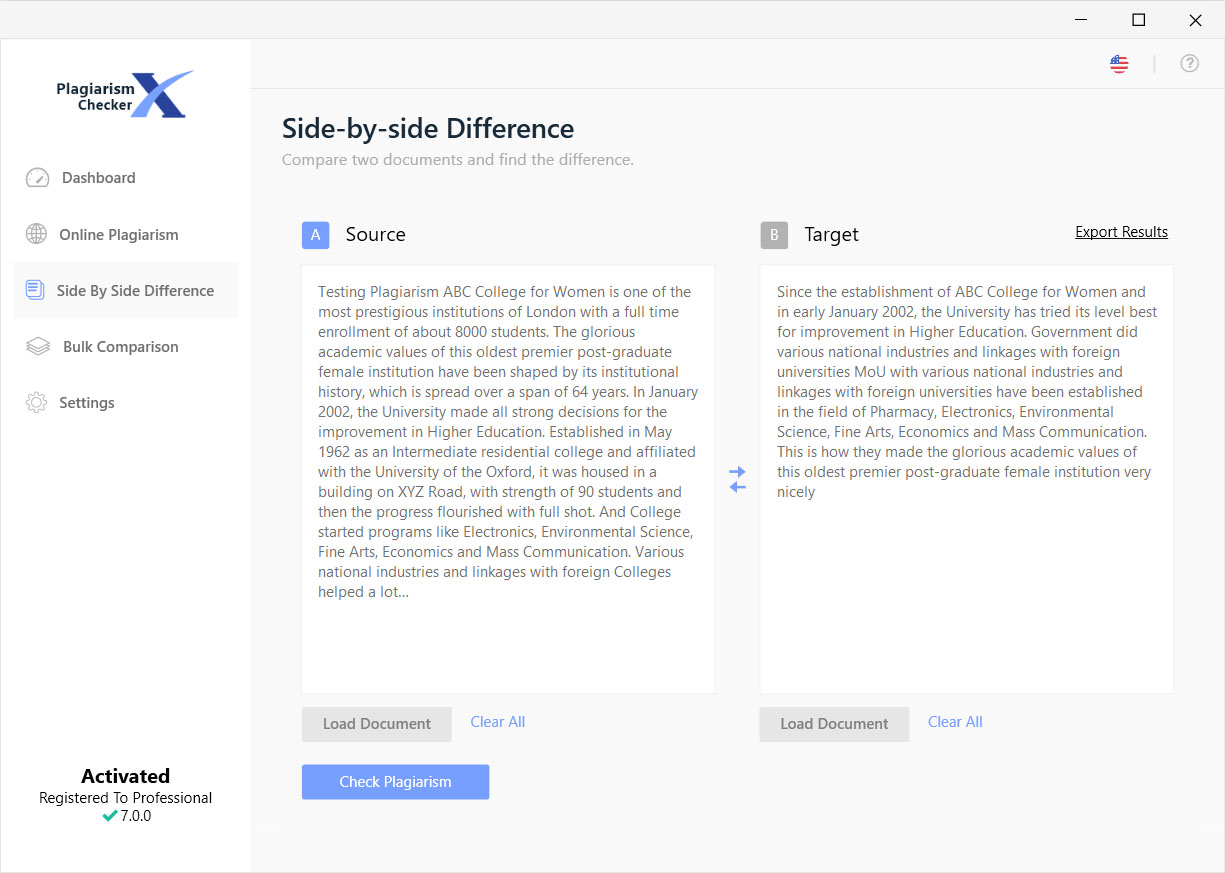1225x873 pixels.
Task: Select Side By Side Difference in the sidebar
Action: pos(135,290)
